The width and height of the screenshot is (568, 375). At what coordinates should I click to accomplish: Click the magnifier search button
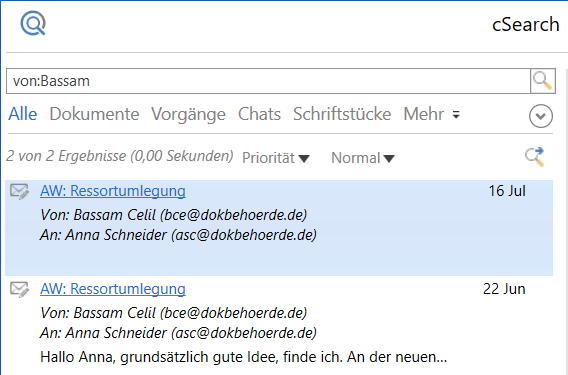543,81
